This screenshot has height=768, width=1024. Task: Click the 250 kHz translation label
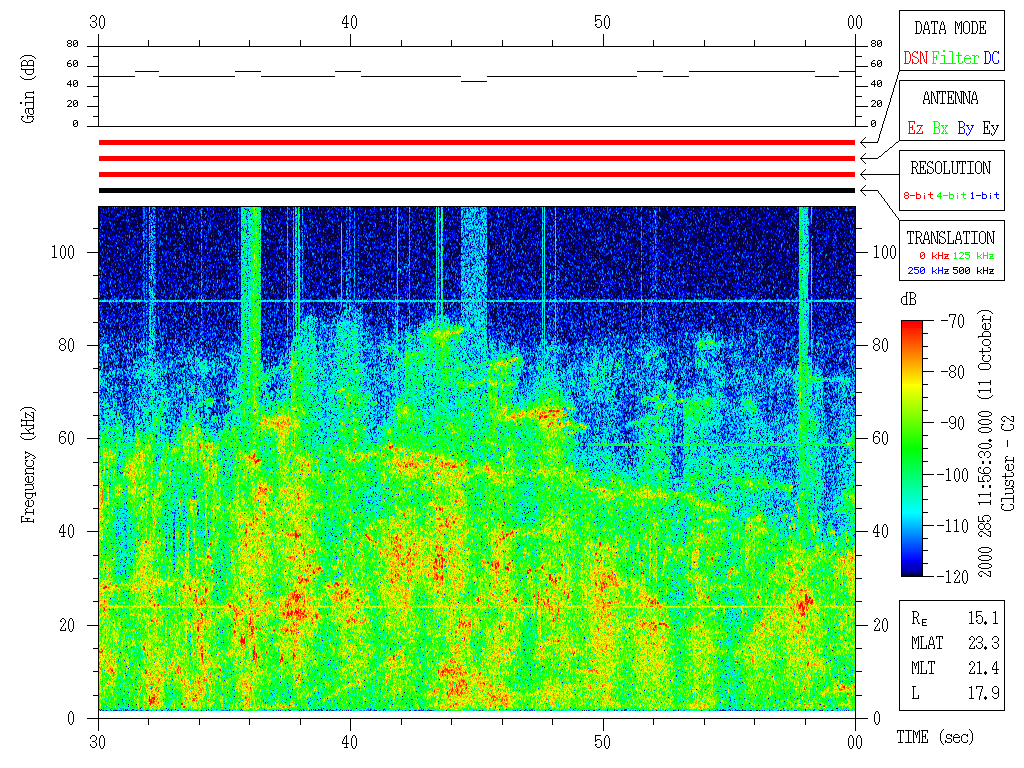(927, 270)
